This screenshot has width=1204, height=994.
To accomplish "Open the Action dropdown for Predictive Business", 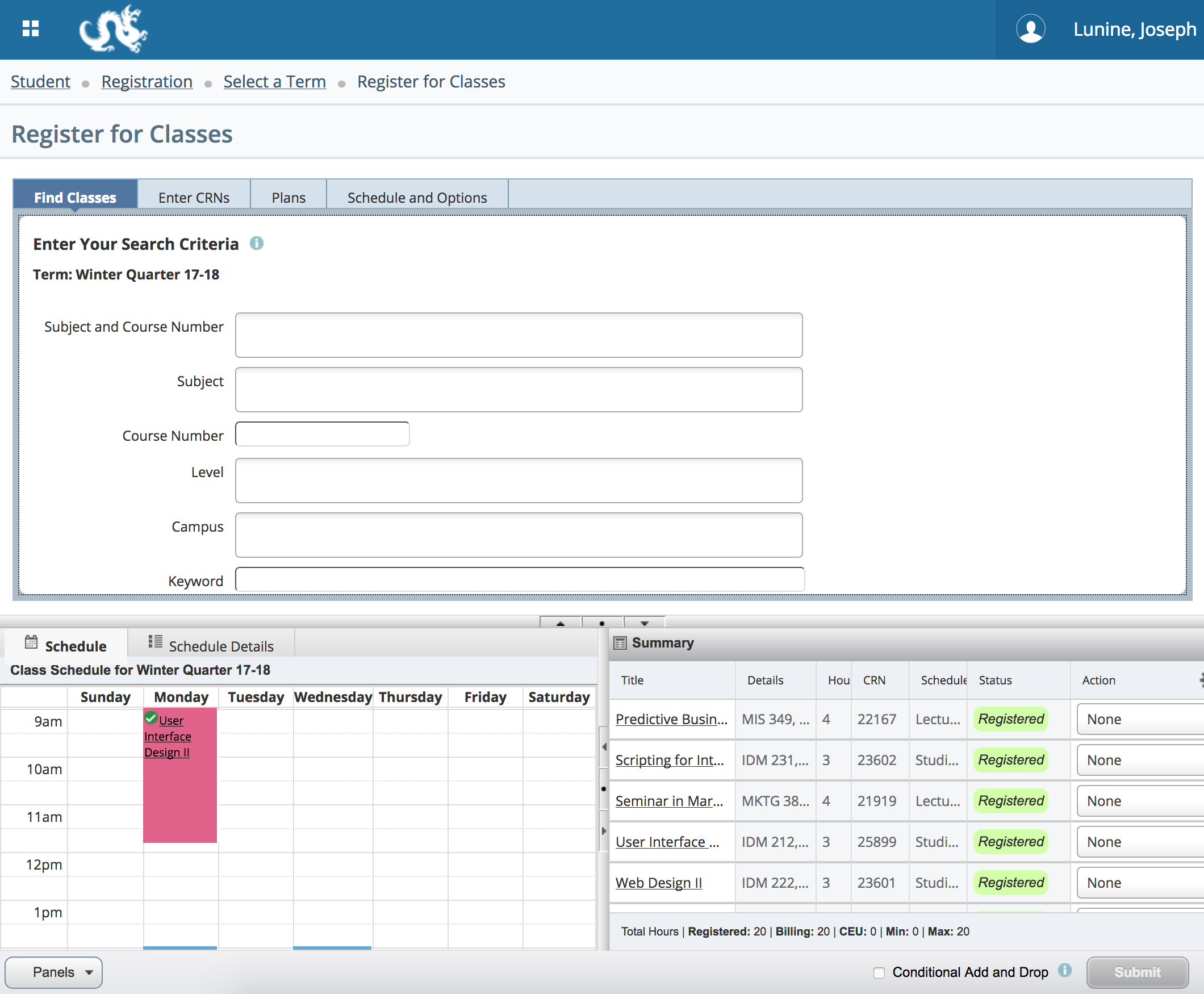I will [x=1138, y=719].
